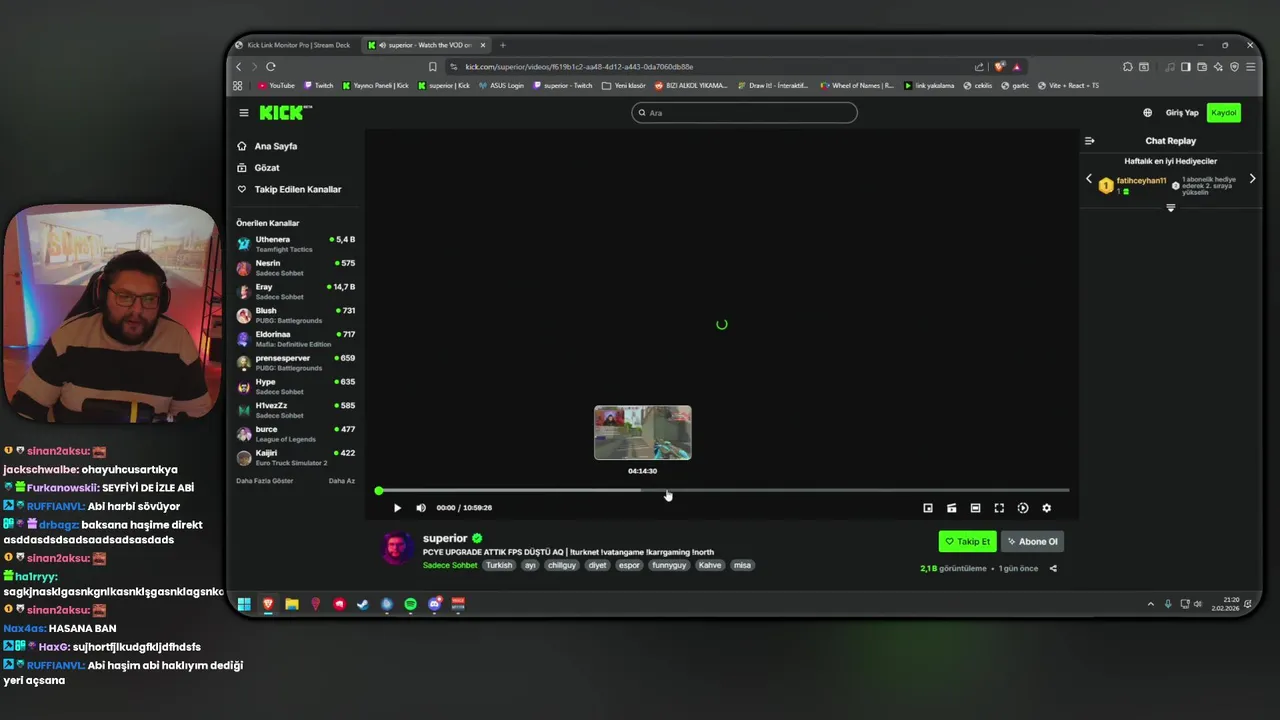Open Windows Start menu

(x=244, y=604)
